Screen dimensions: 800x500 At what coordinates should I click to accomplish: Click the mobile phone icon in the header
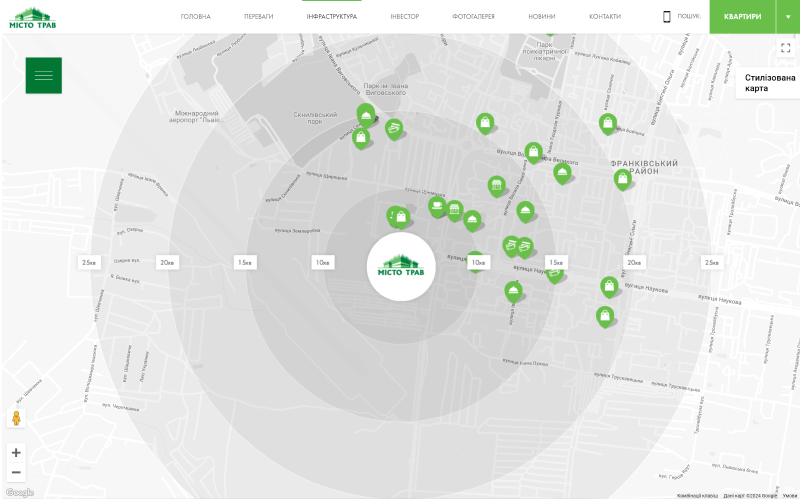coord(666,17)
